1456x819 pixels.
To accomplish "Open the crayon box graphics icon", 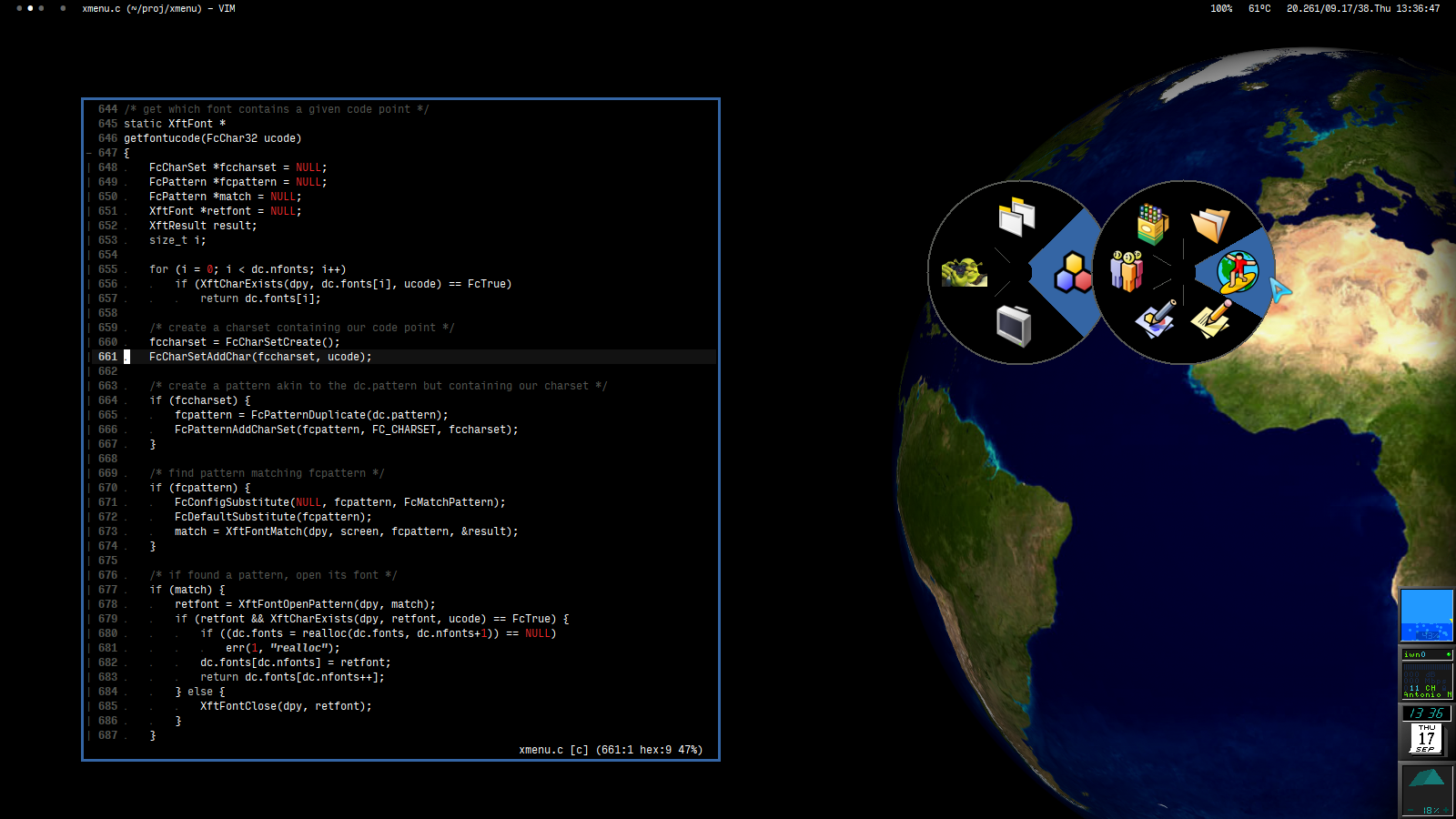I will tap(1152, 224).
